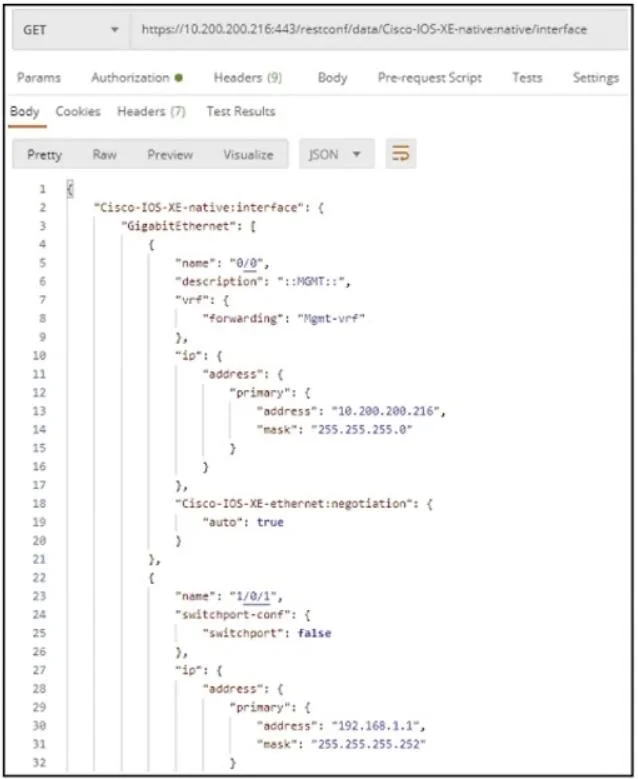Click the green Authorization status dot
The image size is (638, 779).
click(179, 78)
